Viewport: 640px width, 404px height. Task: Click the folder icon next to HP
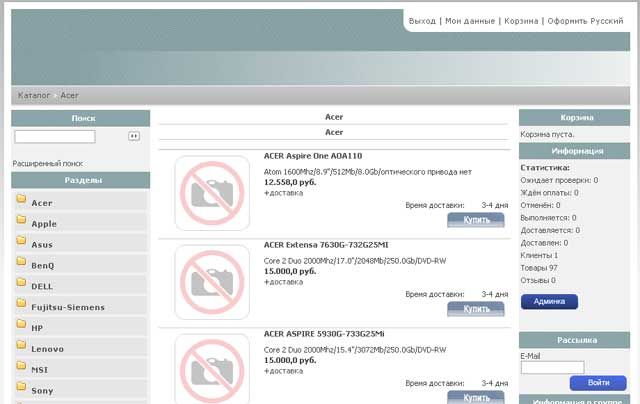coord(21,324)
